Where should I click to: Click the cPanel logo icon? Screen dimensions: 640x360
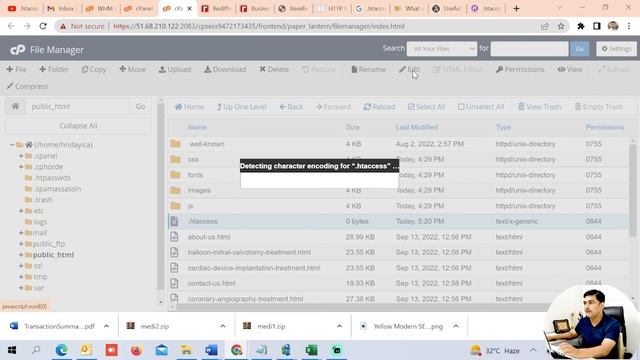18,50
